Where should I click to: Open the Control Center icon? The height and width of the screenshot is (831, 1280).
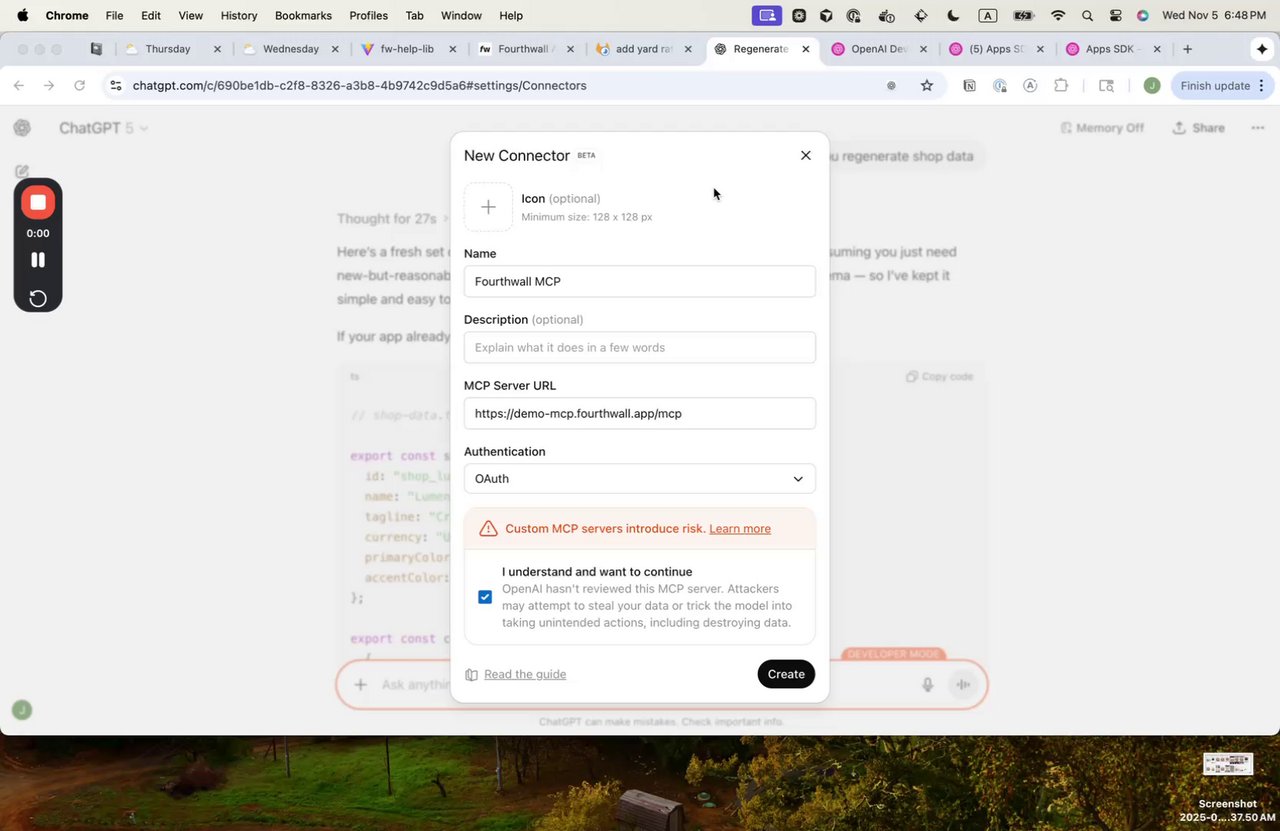point(1116,15)
